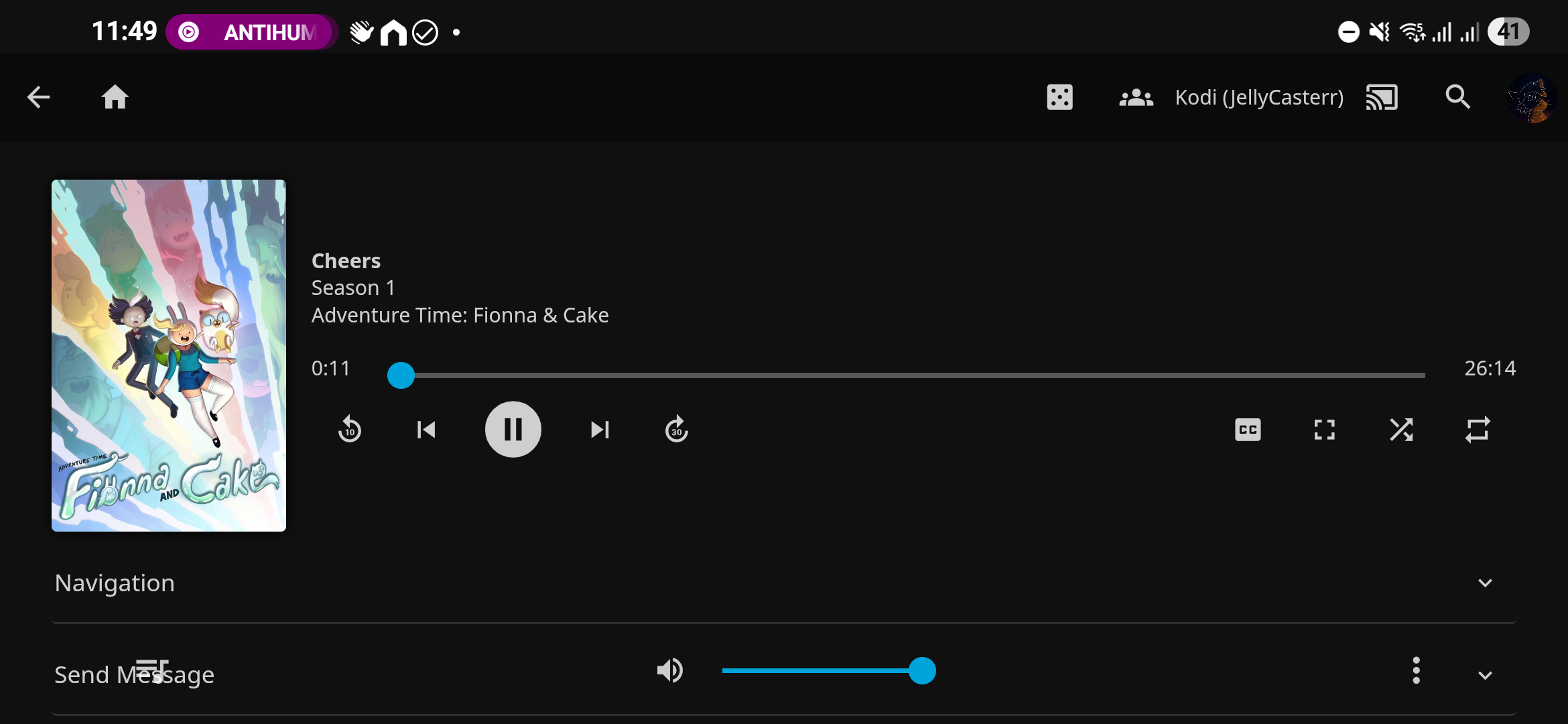Viewport: 1568px width, 724px height.
Task: Toggle repeat mode
Action: (x=1477, y=430)
